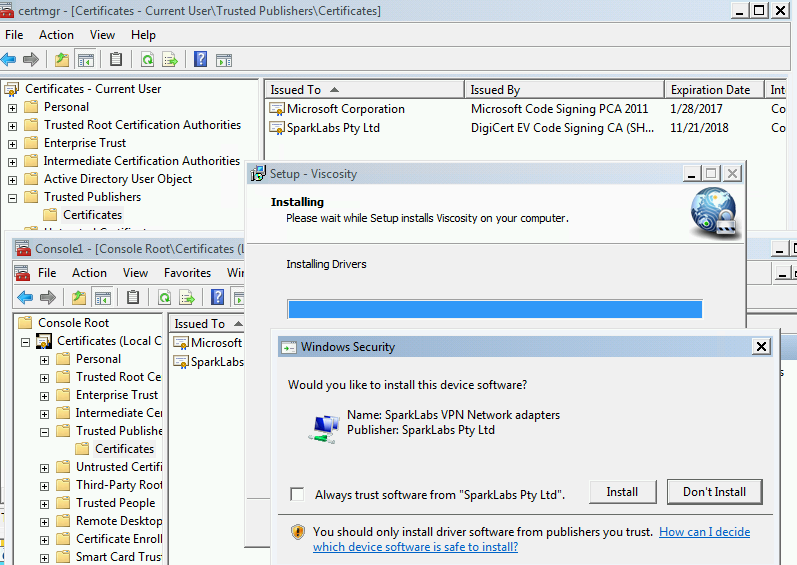Toggle Action Pane icon in certmgr toolbar
This screenshot has width=797, height=565.
pyautogui.click(x=224, y=60)
